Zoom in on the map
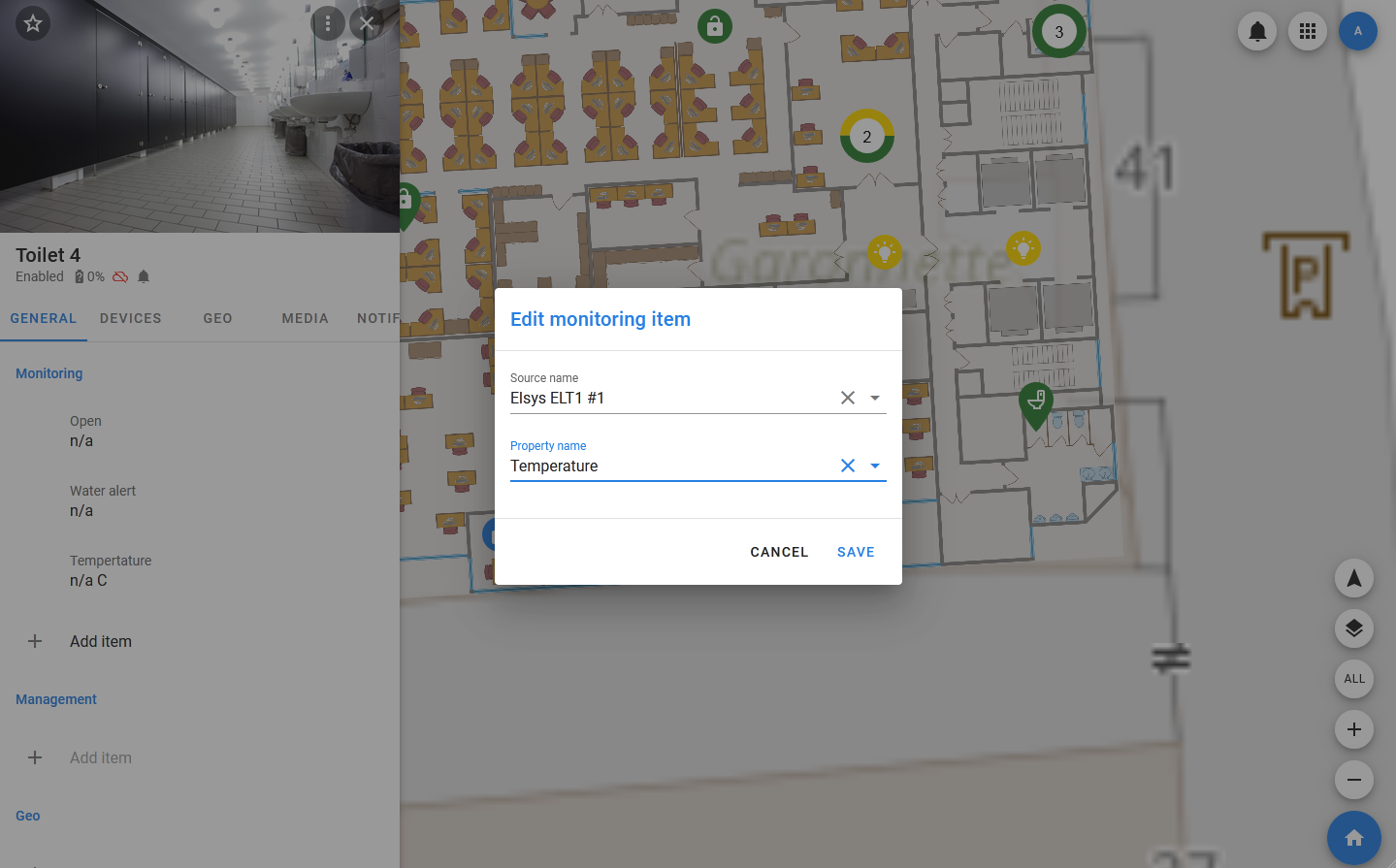Image resolution: width=1396 pixels, height=868 pixels. pos(1354,729)
